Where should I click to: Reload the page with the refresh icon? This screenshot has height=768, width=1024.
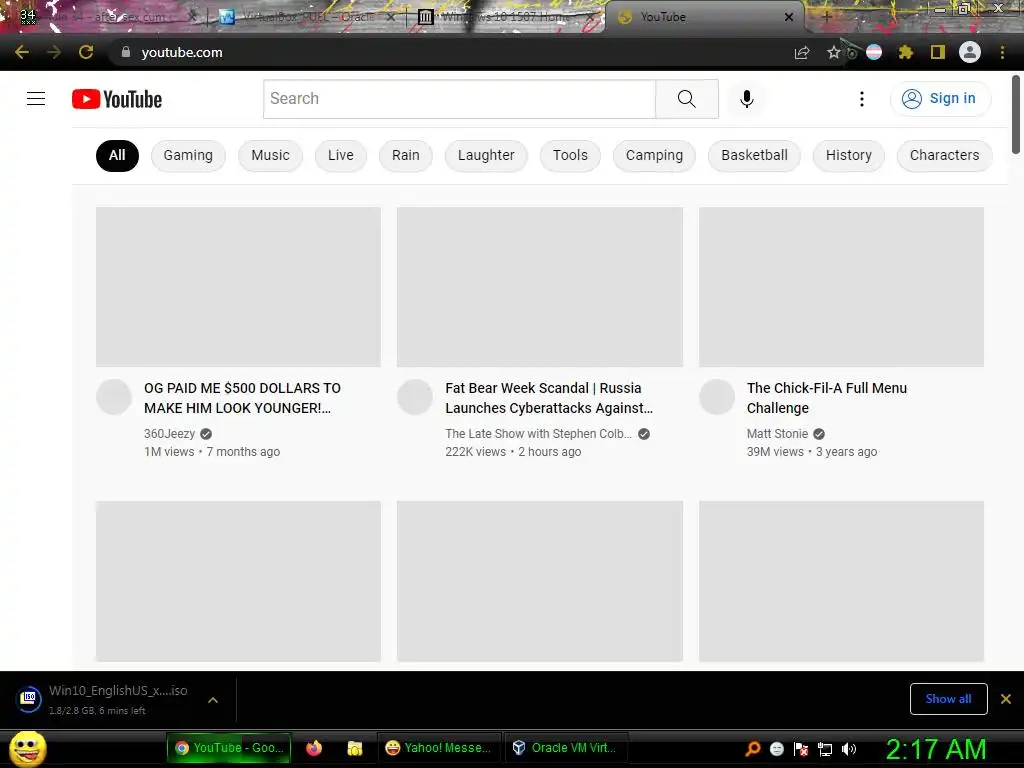click(86, 52)
